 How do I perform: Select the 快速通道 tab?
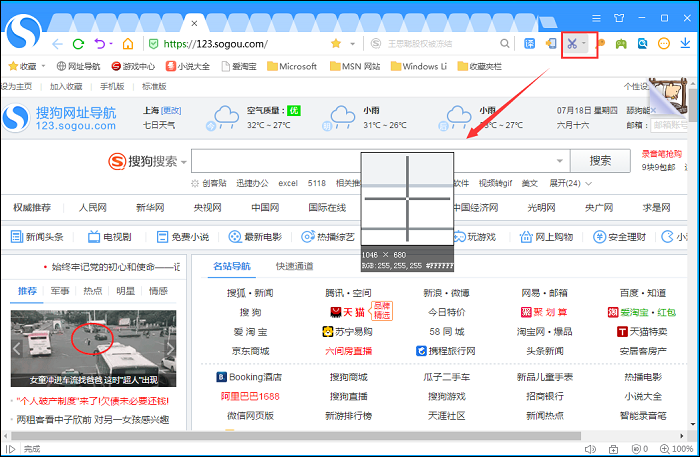(x=295, y=266)
